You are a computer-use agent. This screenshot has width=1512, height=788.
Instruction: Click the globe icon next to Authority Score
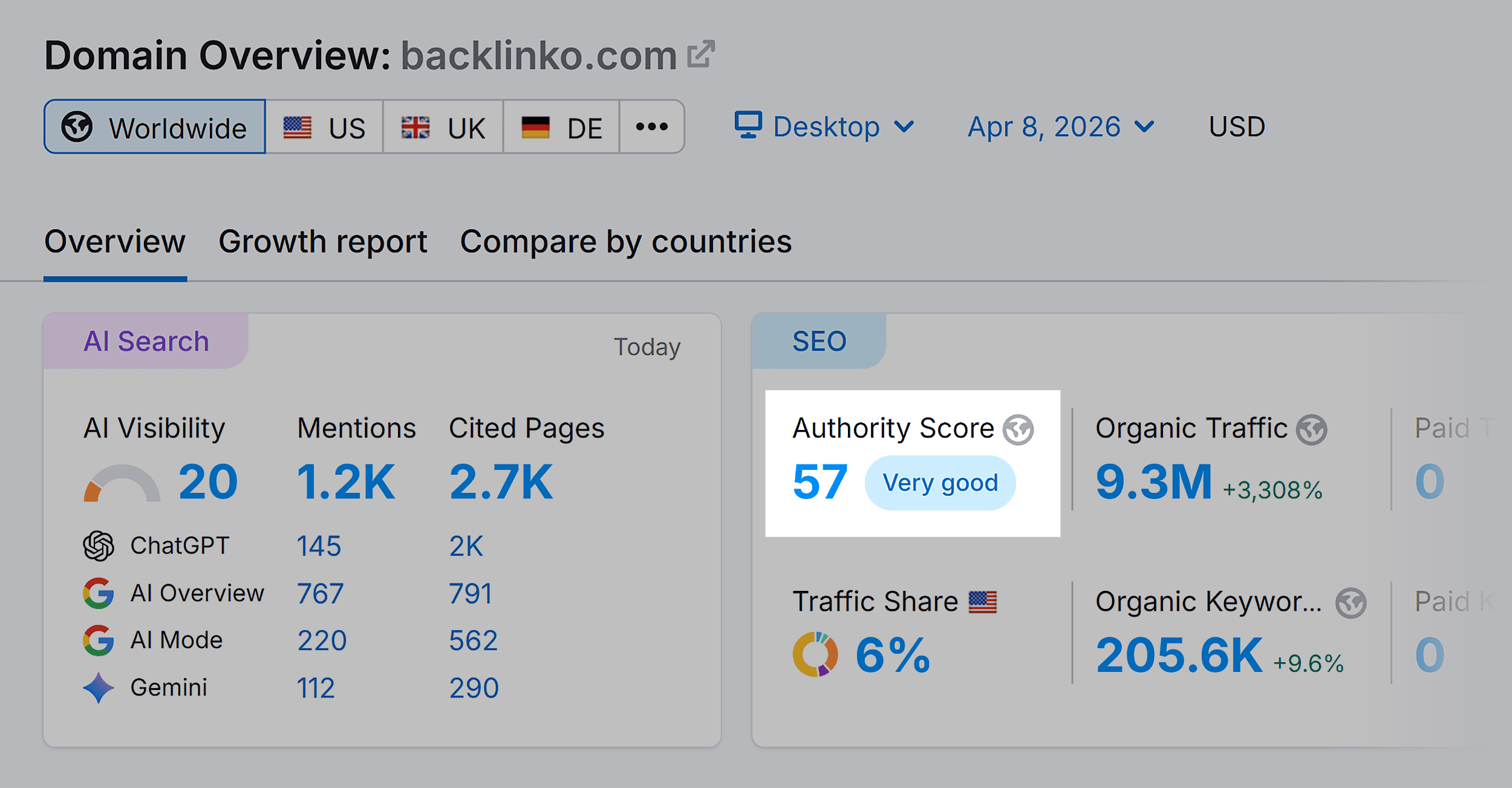1018,428
